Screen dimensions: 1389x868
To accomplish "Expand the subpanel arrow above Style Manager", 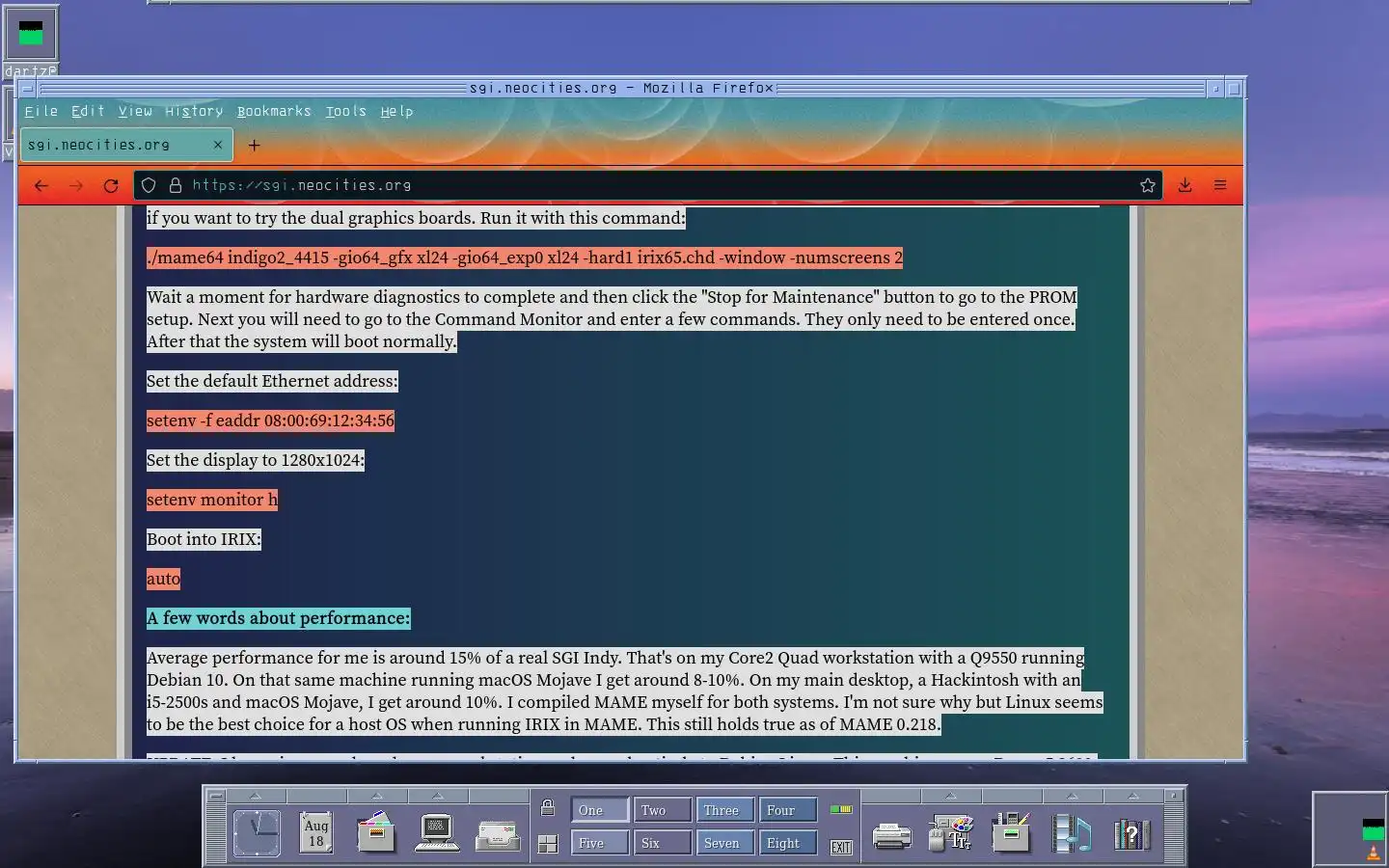I will click(x=950, y=796).
